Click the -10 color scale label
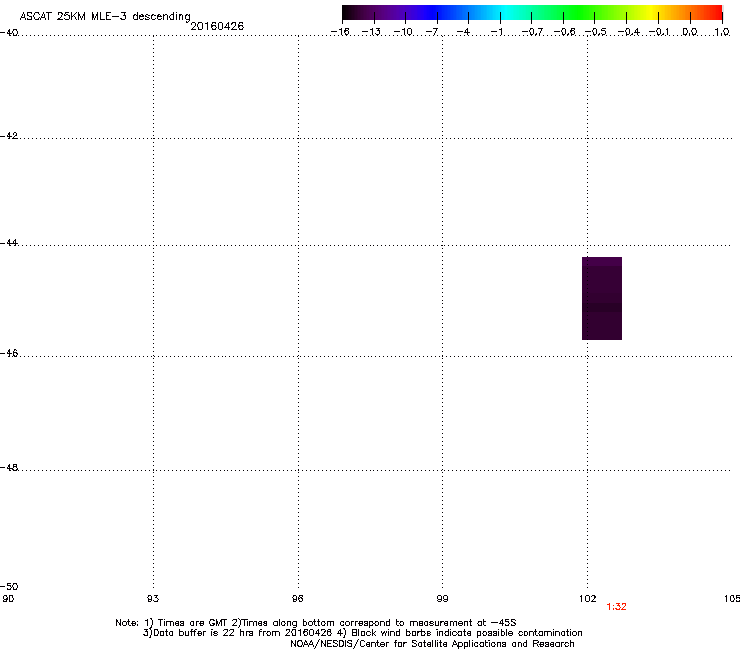Image resolution: width=740 pixels, height=650 pixels. 403,32
